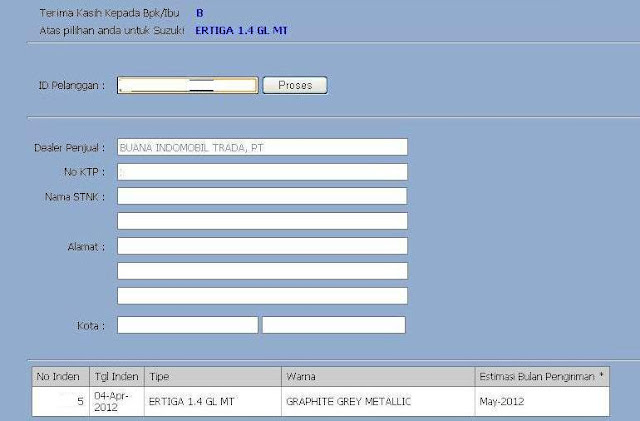
Task: Click the Nama STNK label
Action: (75, 197)
